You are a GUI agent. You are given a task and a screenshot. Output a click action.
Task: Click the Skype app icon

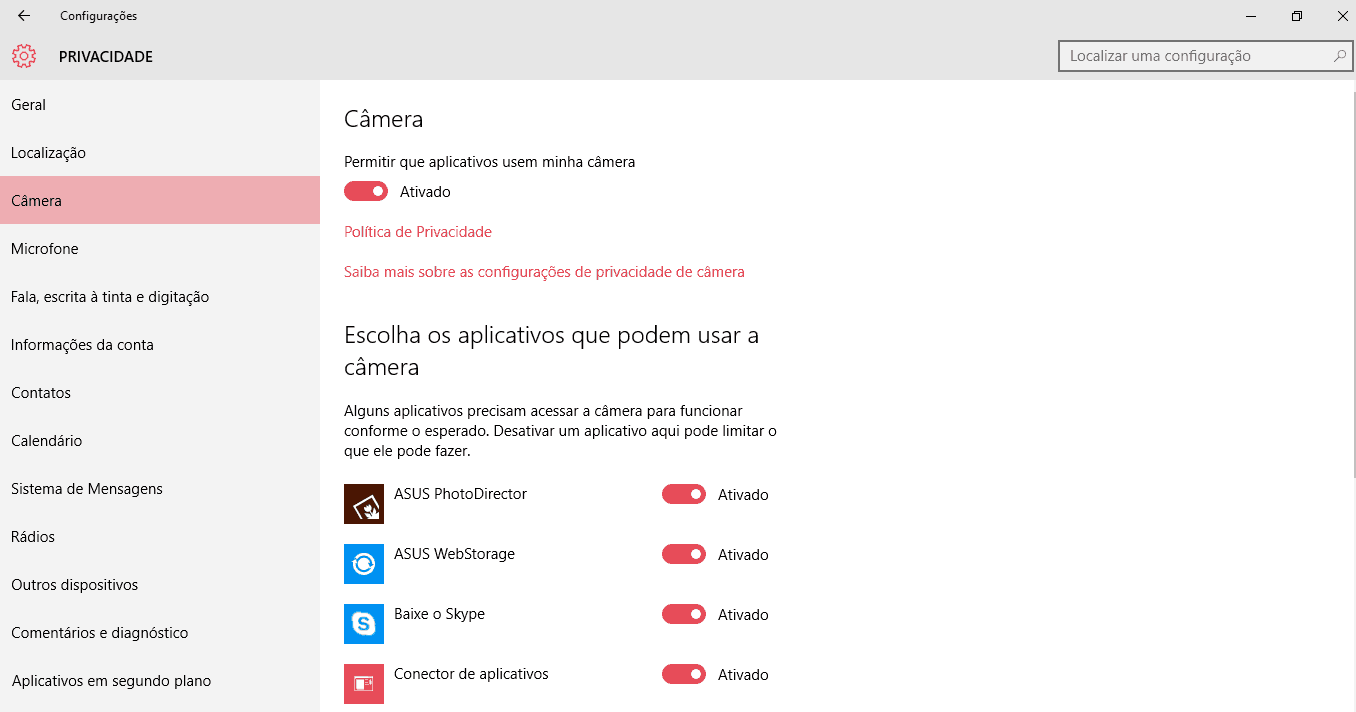pyautogui.click(x=364, y=624)
